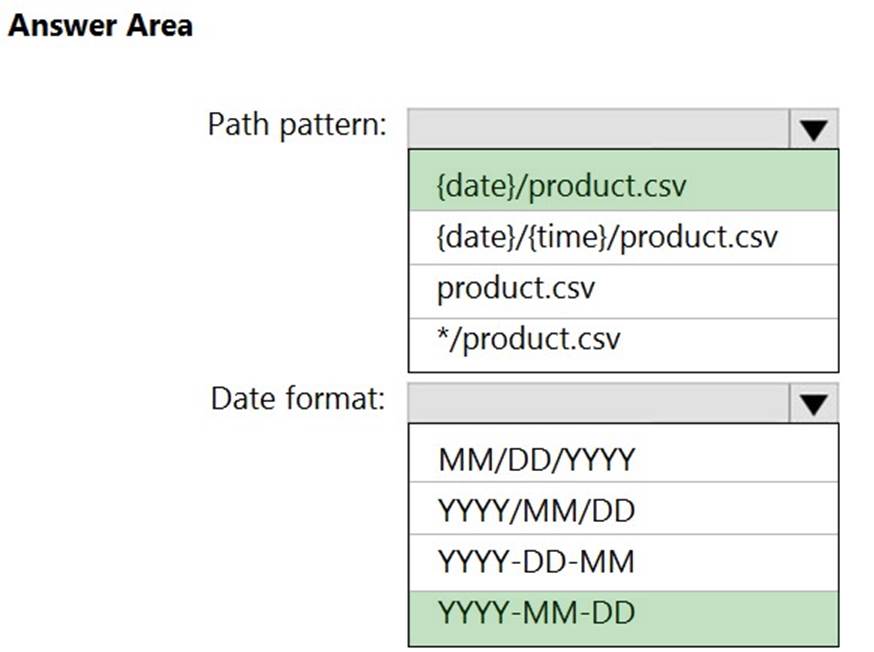Click the Date format combo box field
The image size is (874, 652).
[599, 403]
